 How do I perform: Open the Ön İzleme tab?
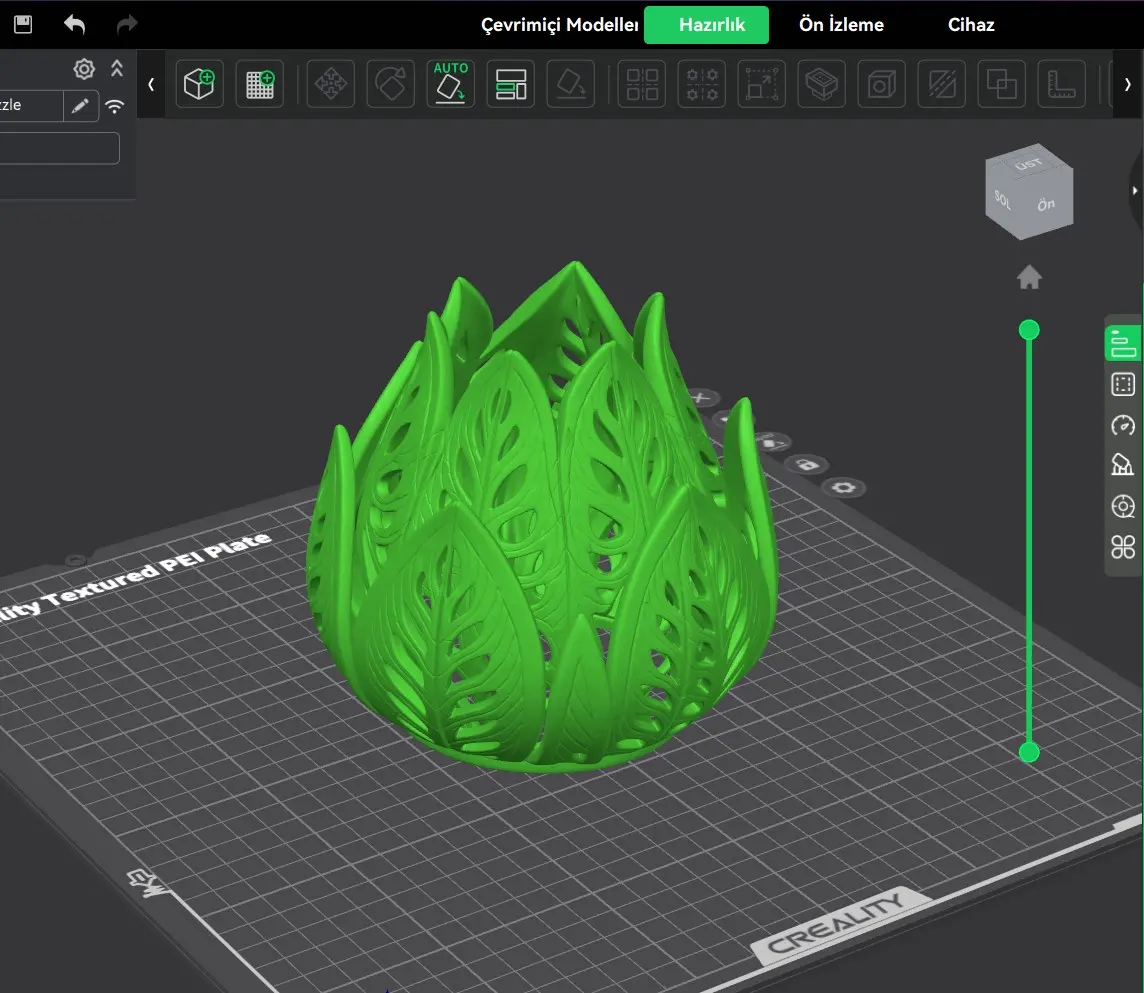pos(841,25)
